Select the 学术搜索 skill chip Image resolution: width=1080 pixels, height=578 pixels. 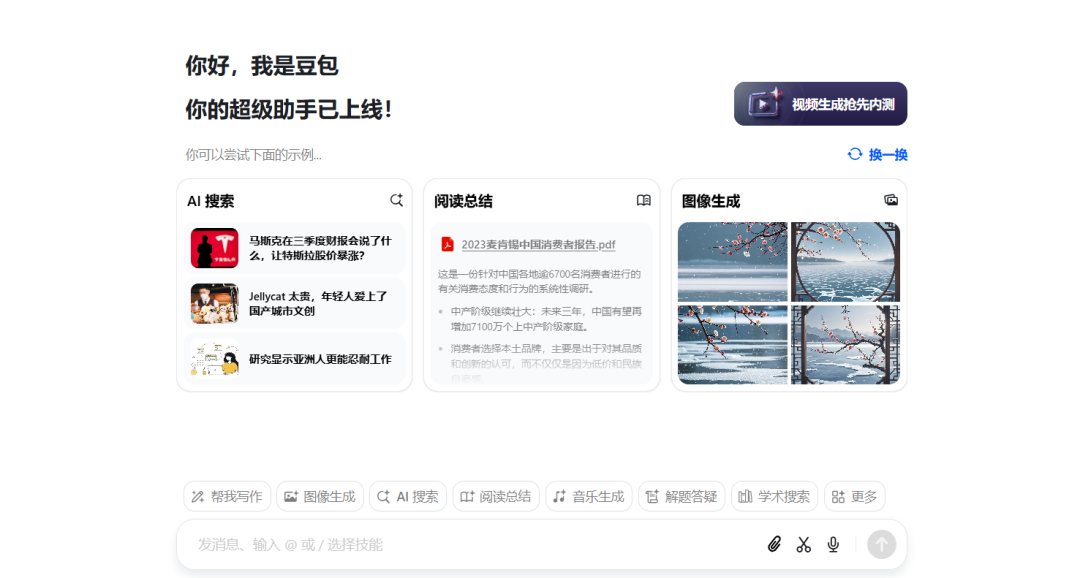(774, 497)
